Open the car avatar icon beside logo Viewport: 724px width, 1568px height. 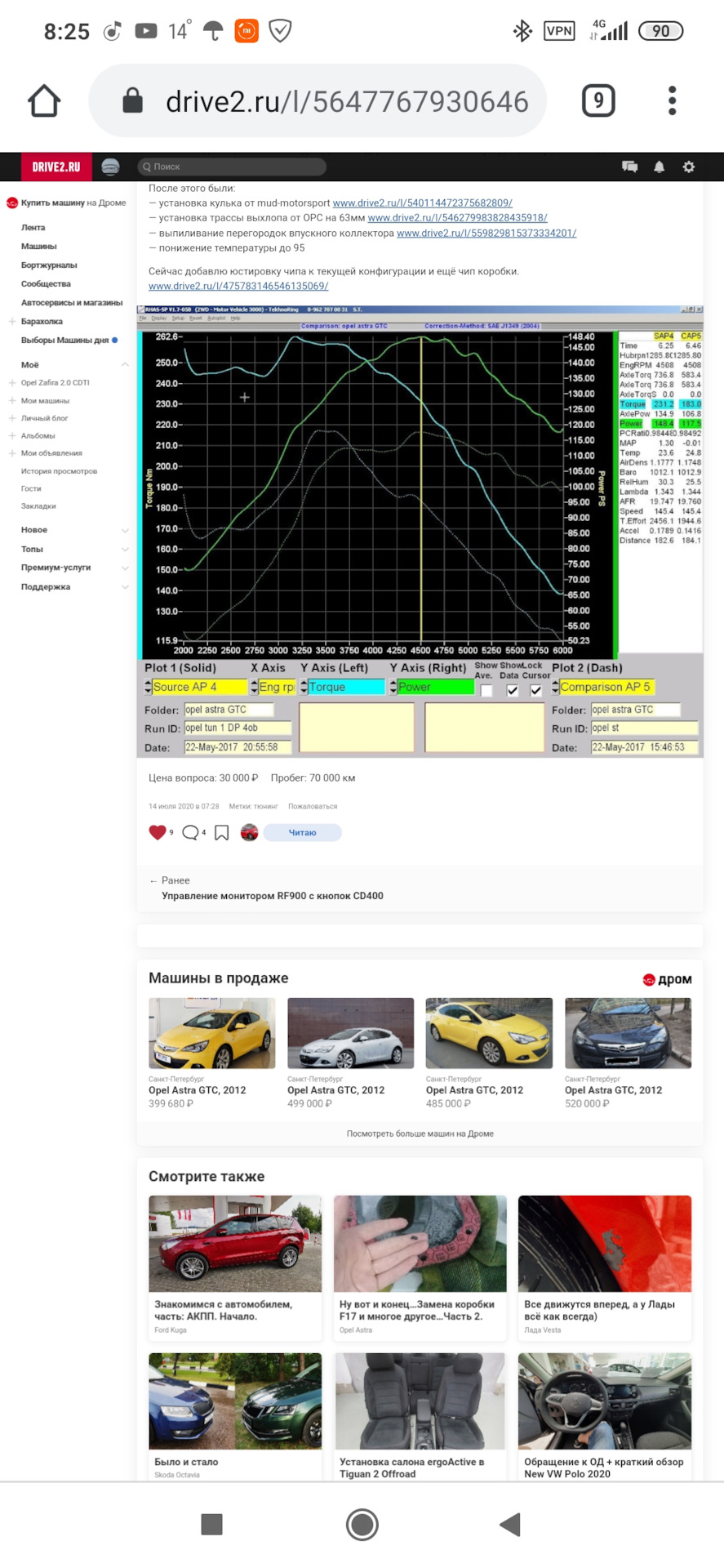110,167
